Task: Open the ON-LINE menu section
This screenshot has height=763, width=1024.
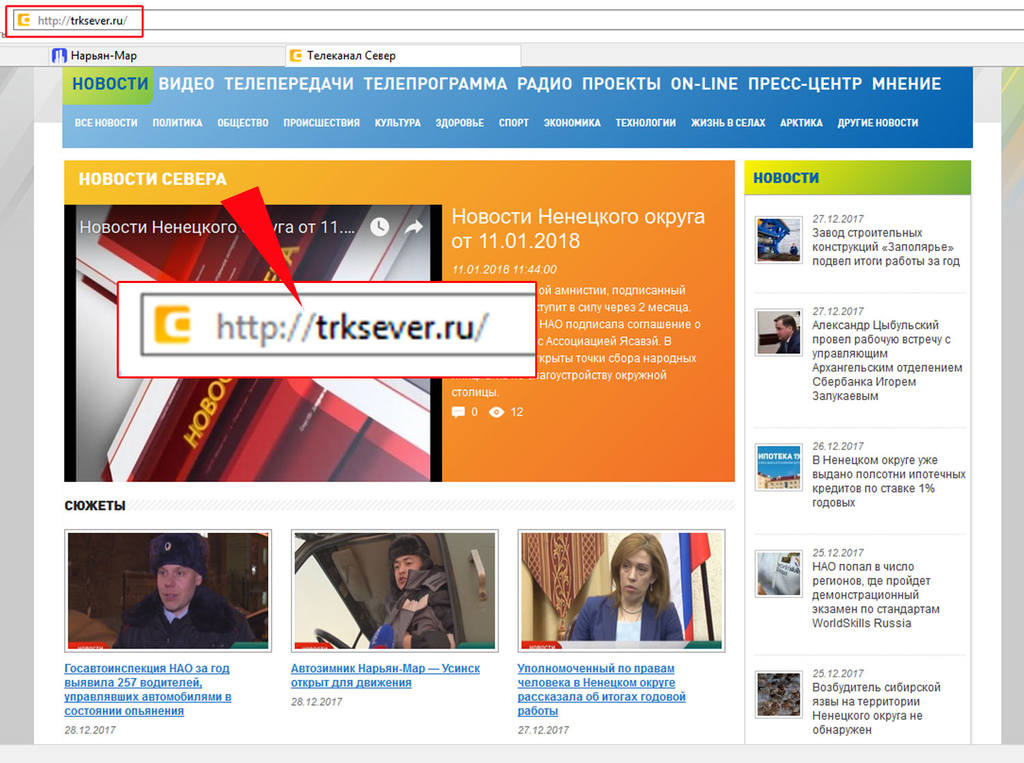Action: [704, 84]
